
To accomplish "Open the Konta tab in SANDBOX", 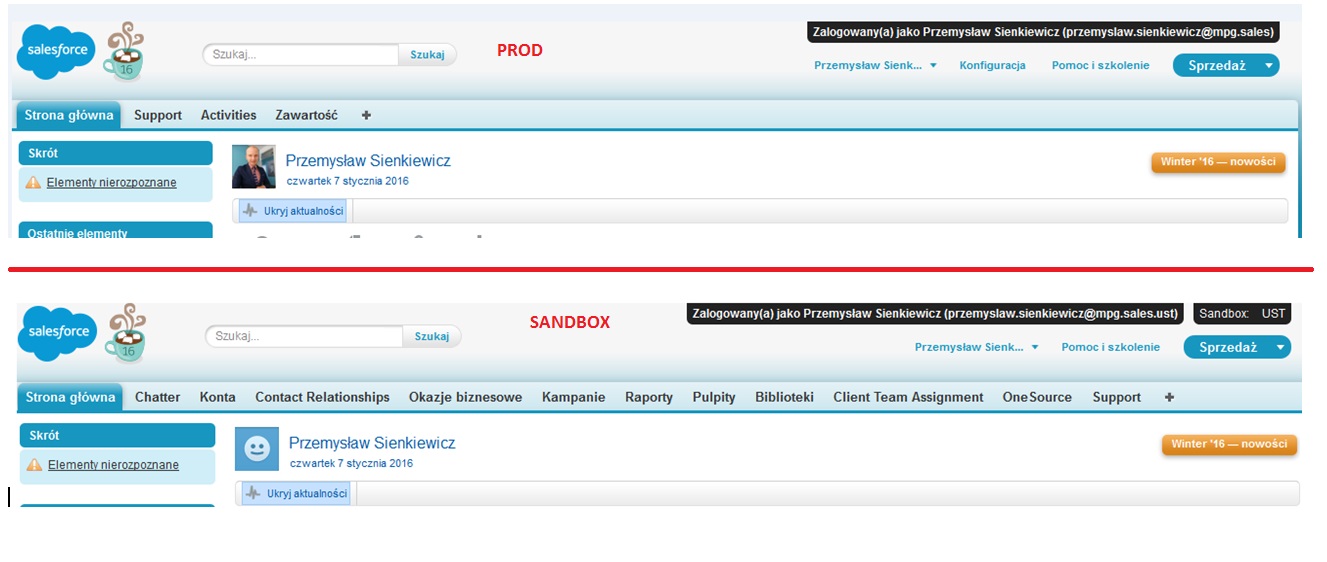I will click(217, 397).
